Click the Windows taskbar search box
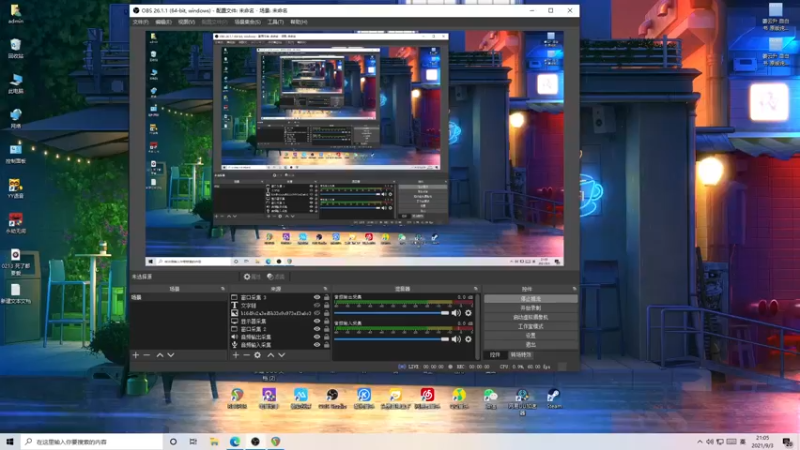800x450 pixels. 92,441
